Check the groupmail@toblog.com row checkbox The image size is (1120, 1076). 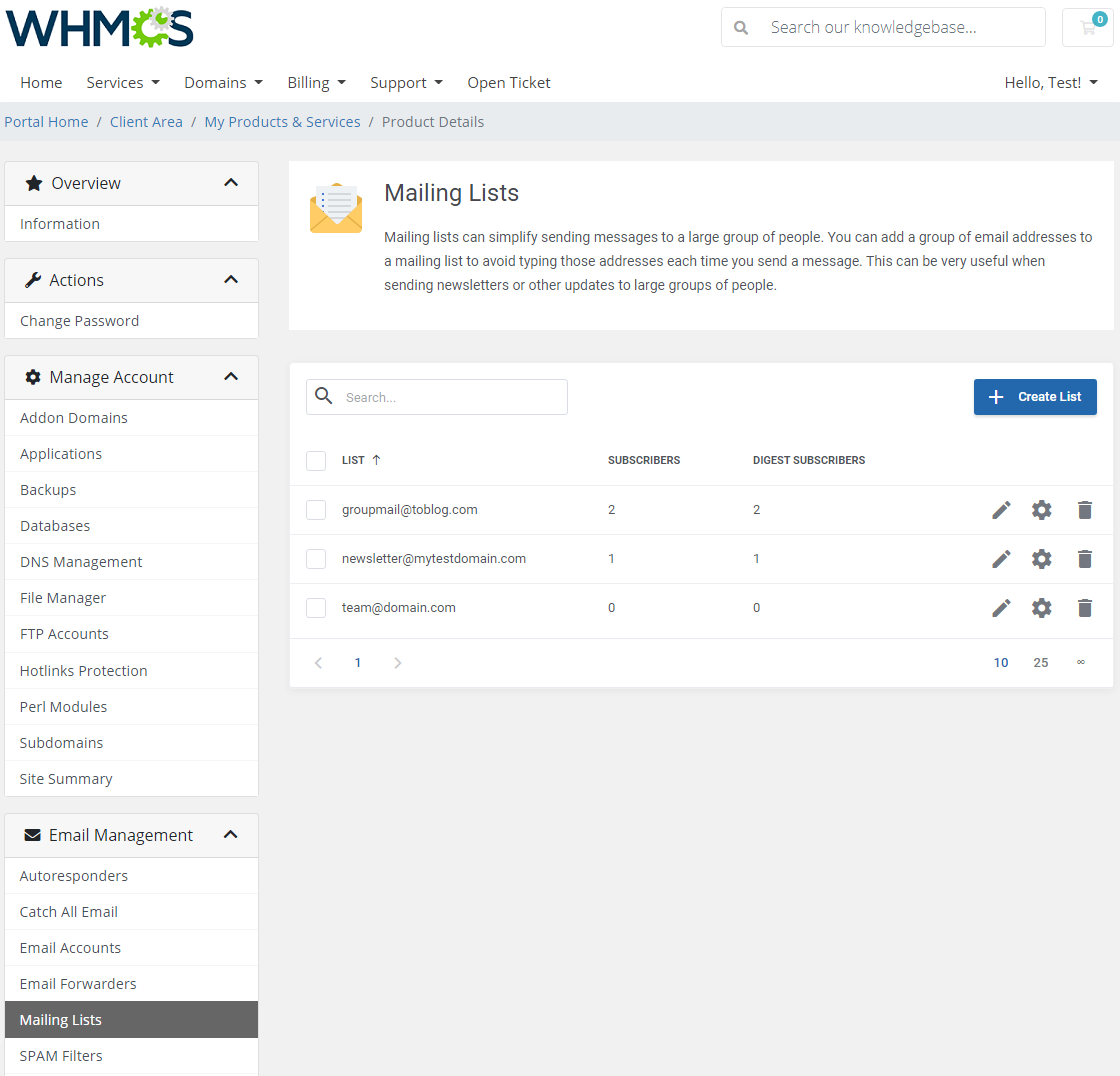point(316,510)
